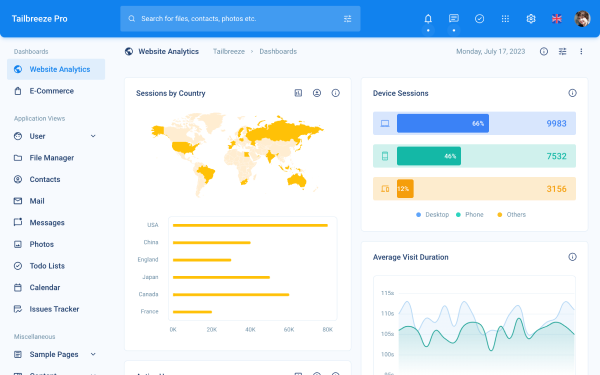The height and width of the screenshot is (375, 600).
Task: Click the 9983 desktop sessions value
Action: 556,123
